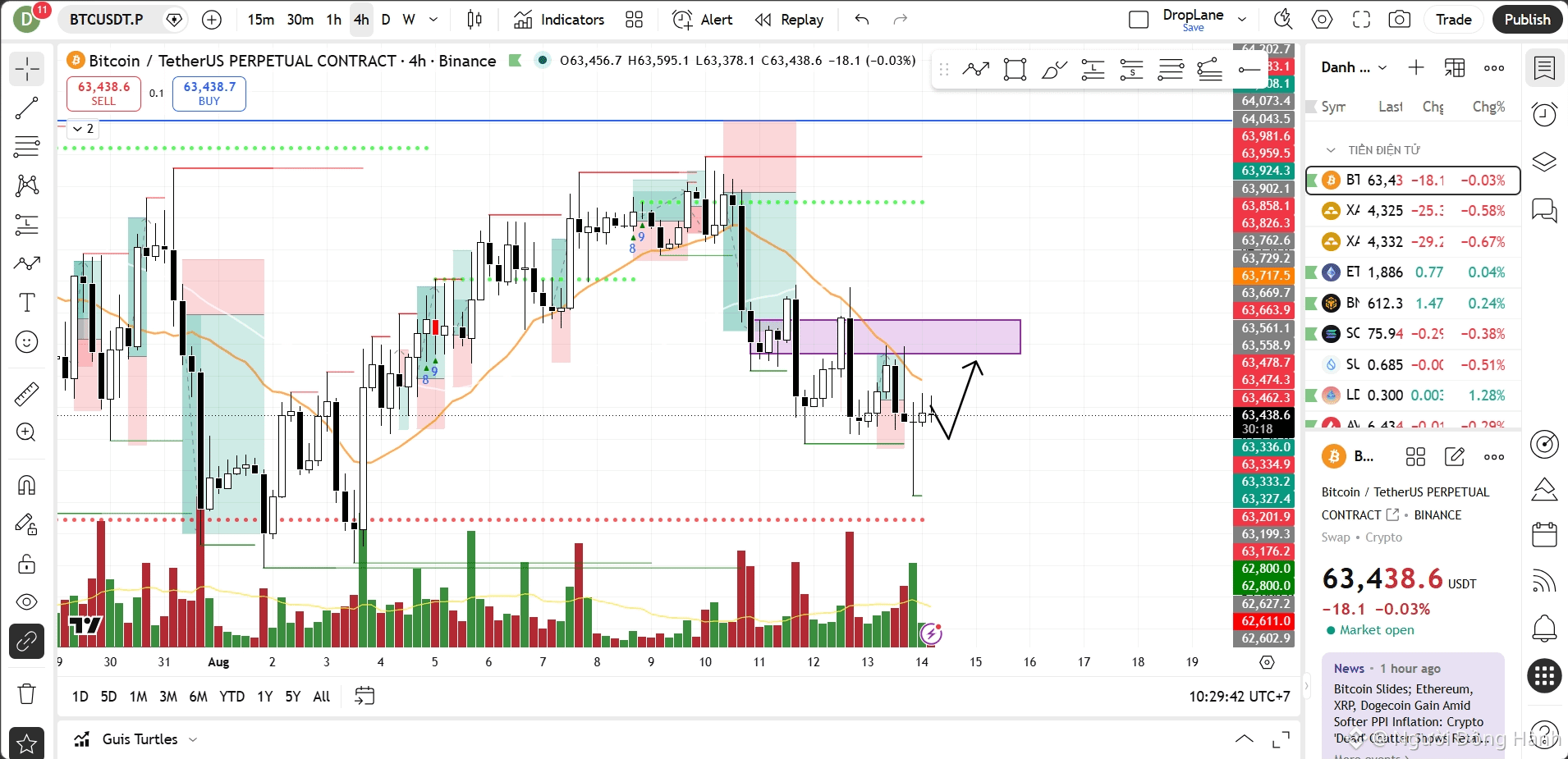Select the forecasting and measurement tools
The width and height of the screenshot is (1568, 759).
(26, 224)
